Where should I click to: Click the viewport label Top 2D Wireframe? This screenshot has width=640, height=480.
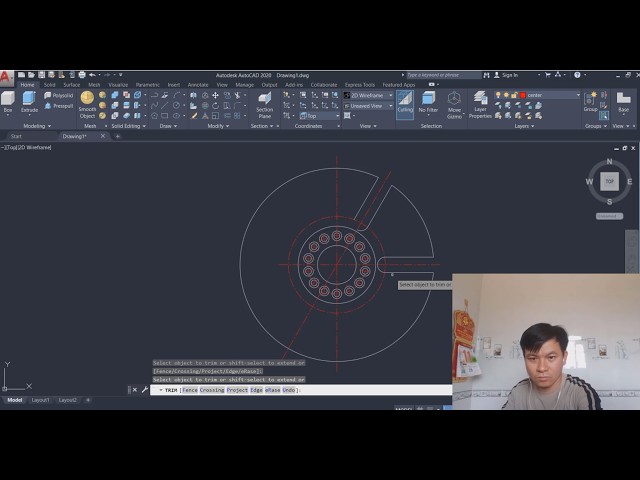pos(27,147)
